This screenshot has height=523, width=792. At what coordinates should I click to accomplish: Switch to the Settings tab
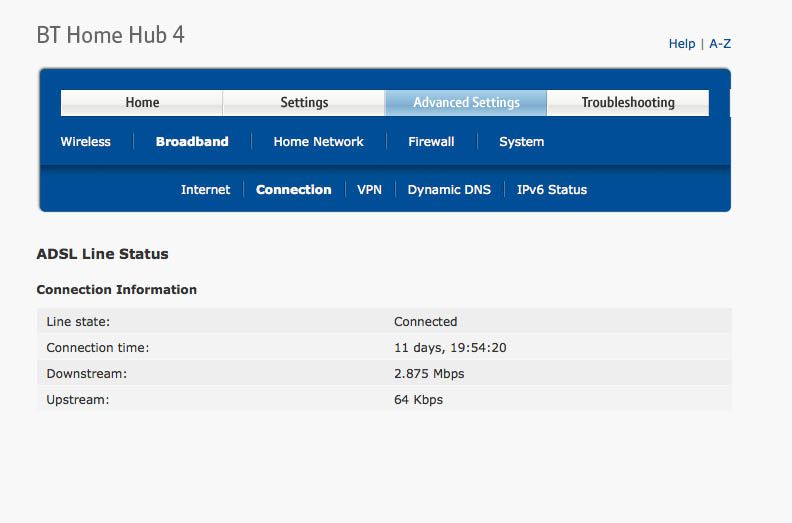click(x=304, y=103)
